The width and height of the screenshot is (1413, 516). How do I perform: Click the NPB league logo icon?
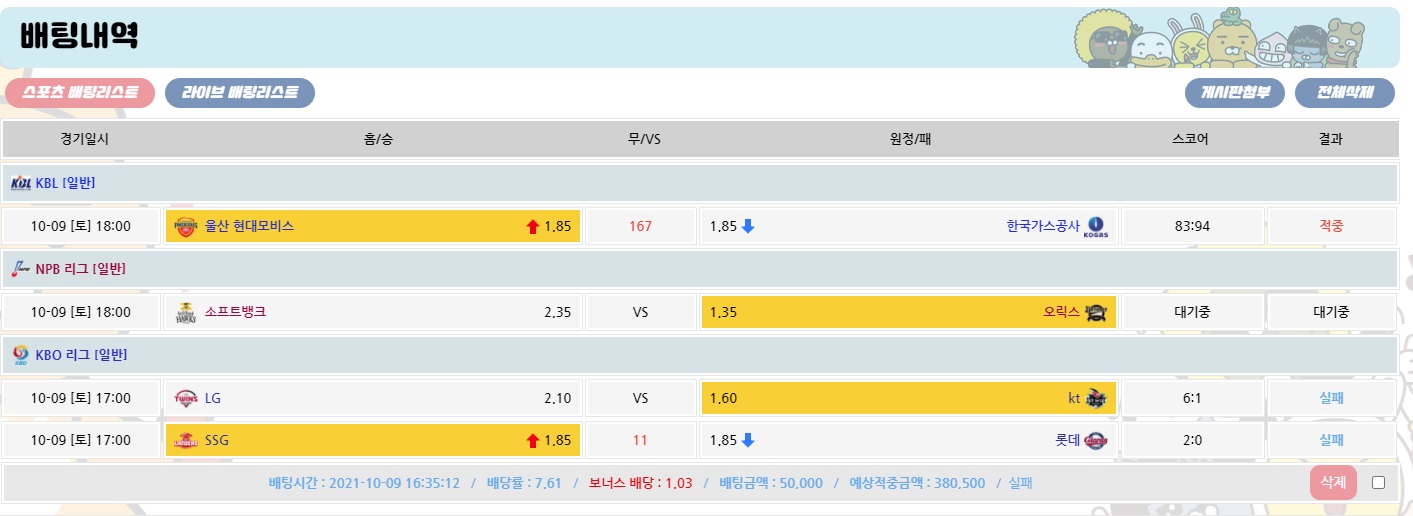pos(20,269)
